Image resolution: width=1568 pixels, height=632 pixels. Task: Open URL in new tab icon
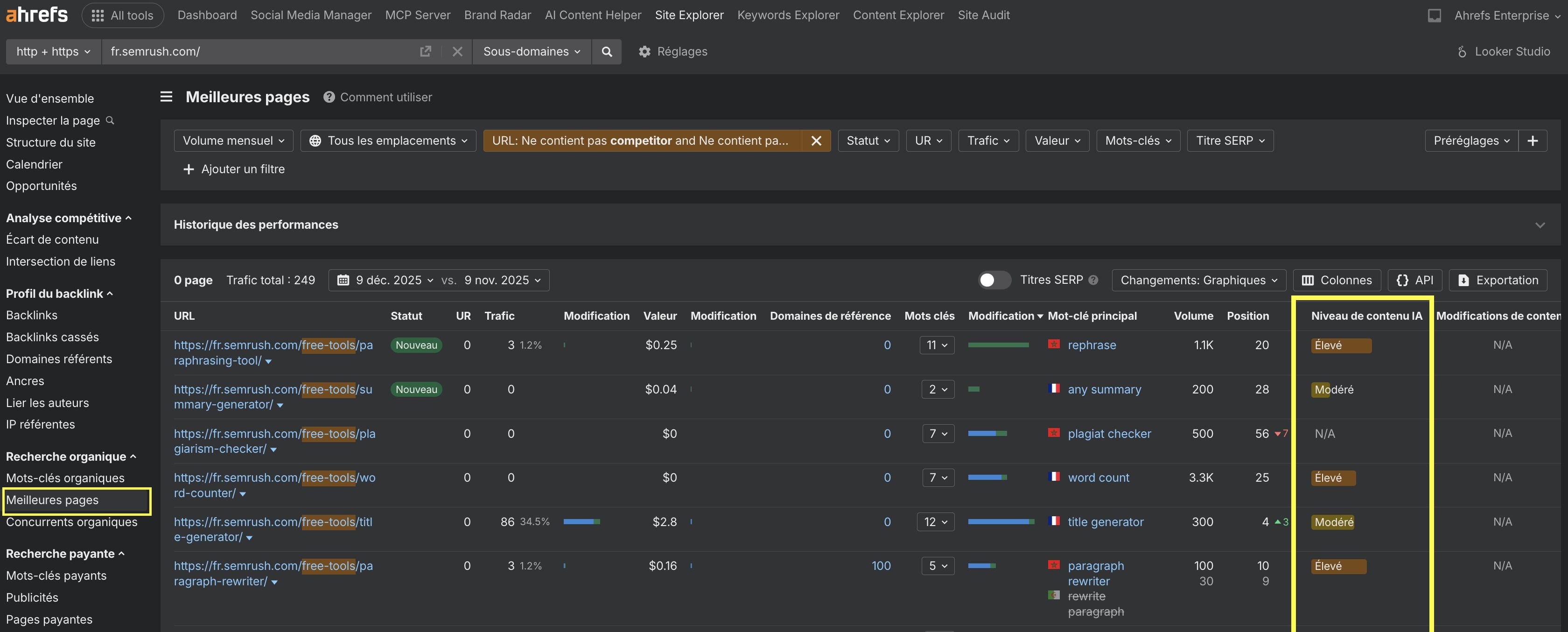point(426,52)
